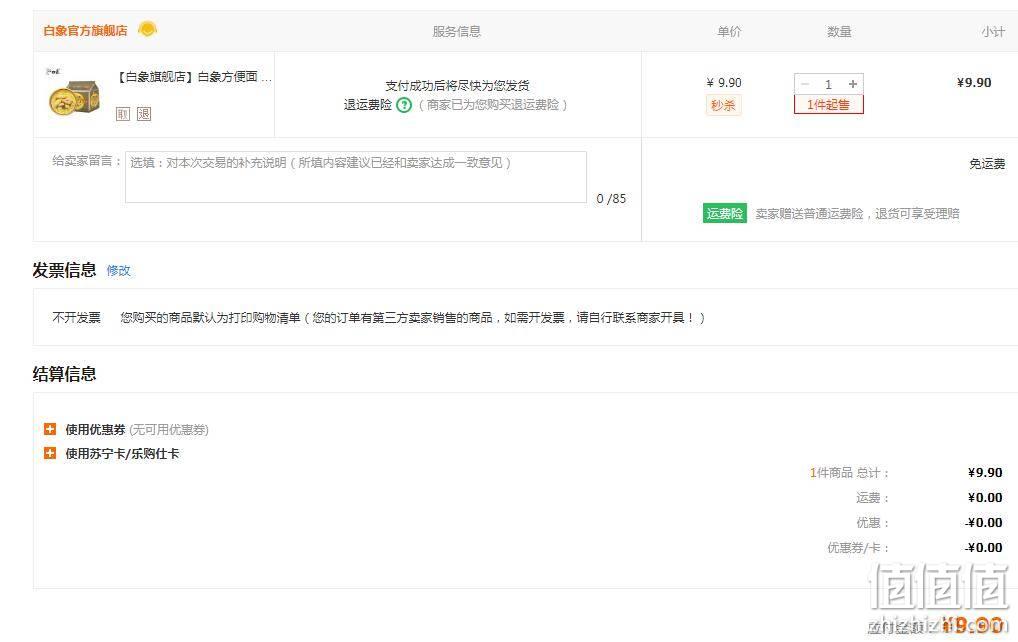Viewport: 1018px width, 642px height.
Task: Click the yellow chat icon beside the store name
Action: point(147,29)
